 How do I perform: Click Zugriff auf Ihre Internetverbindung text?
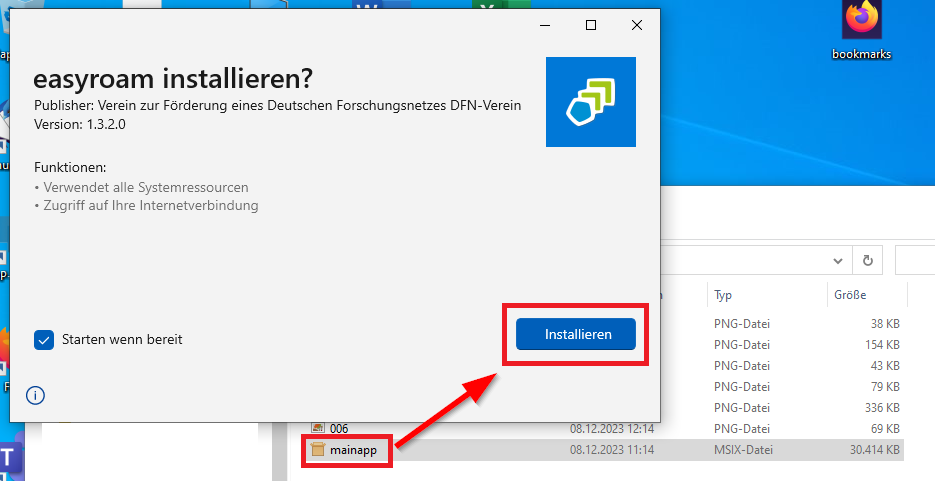[151, 206]
